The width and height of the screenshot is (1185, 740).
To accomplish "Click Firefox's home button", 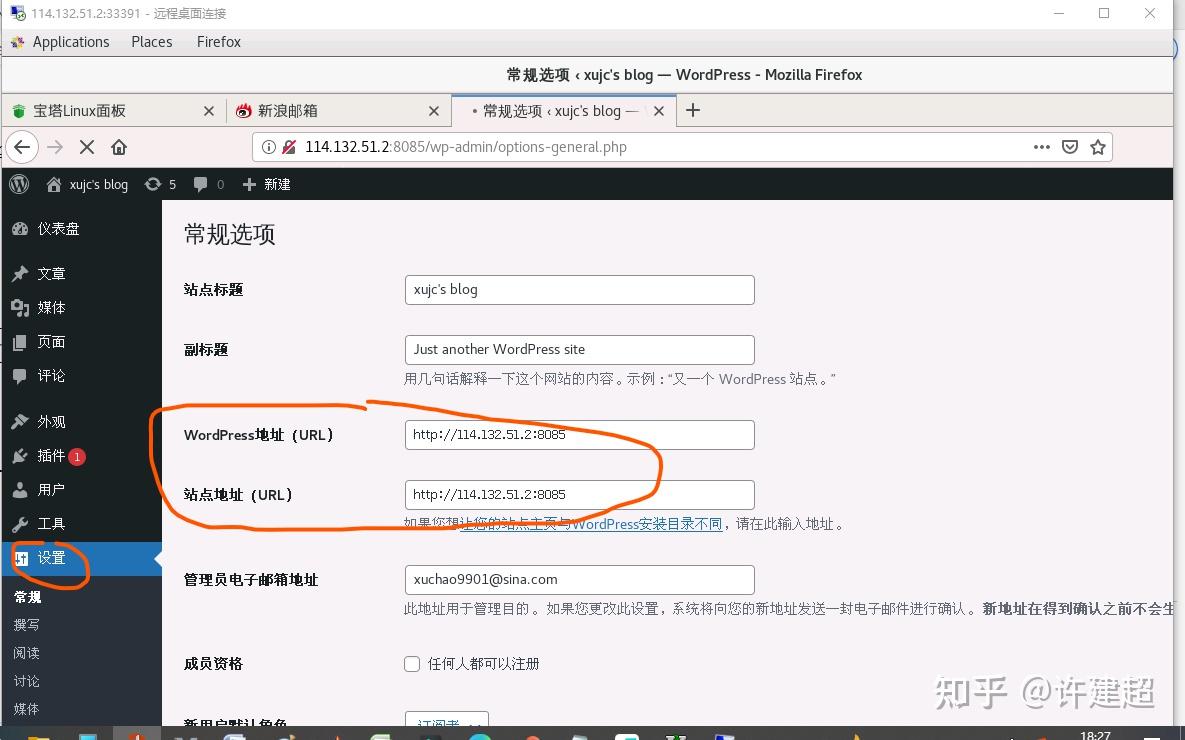I will (119, 146).
